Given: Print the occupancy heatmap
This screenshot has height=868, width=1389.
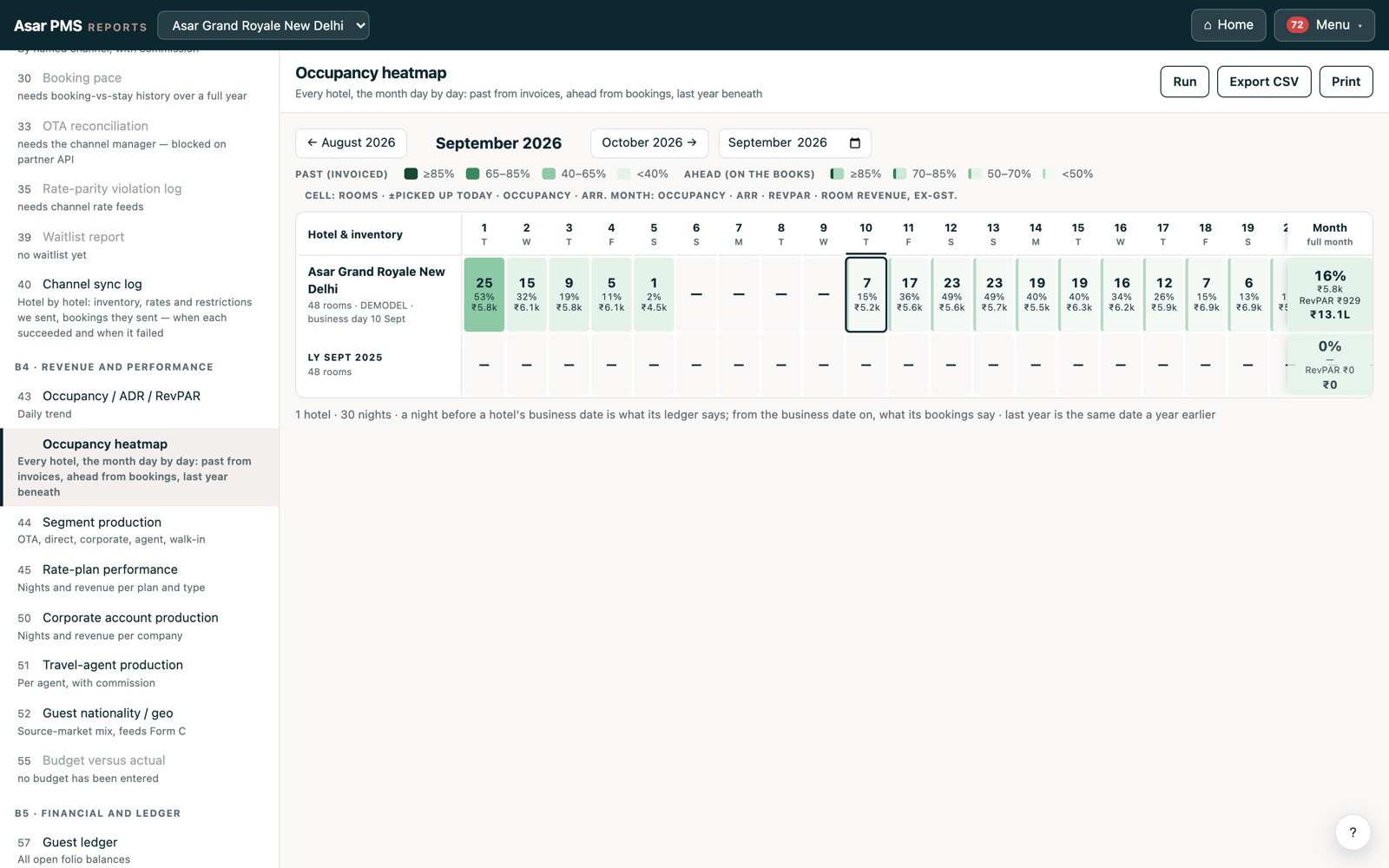Looking at the screenshot, I should [1346, 82].
